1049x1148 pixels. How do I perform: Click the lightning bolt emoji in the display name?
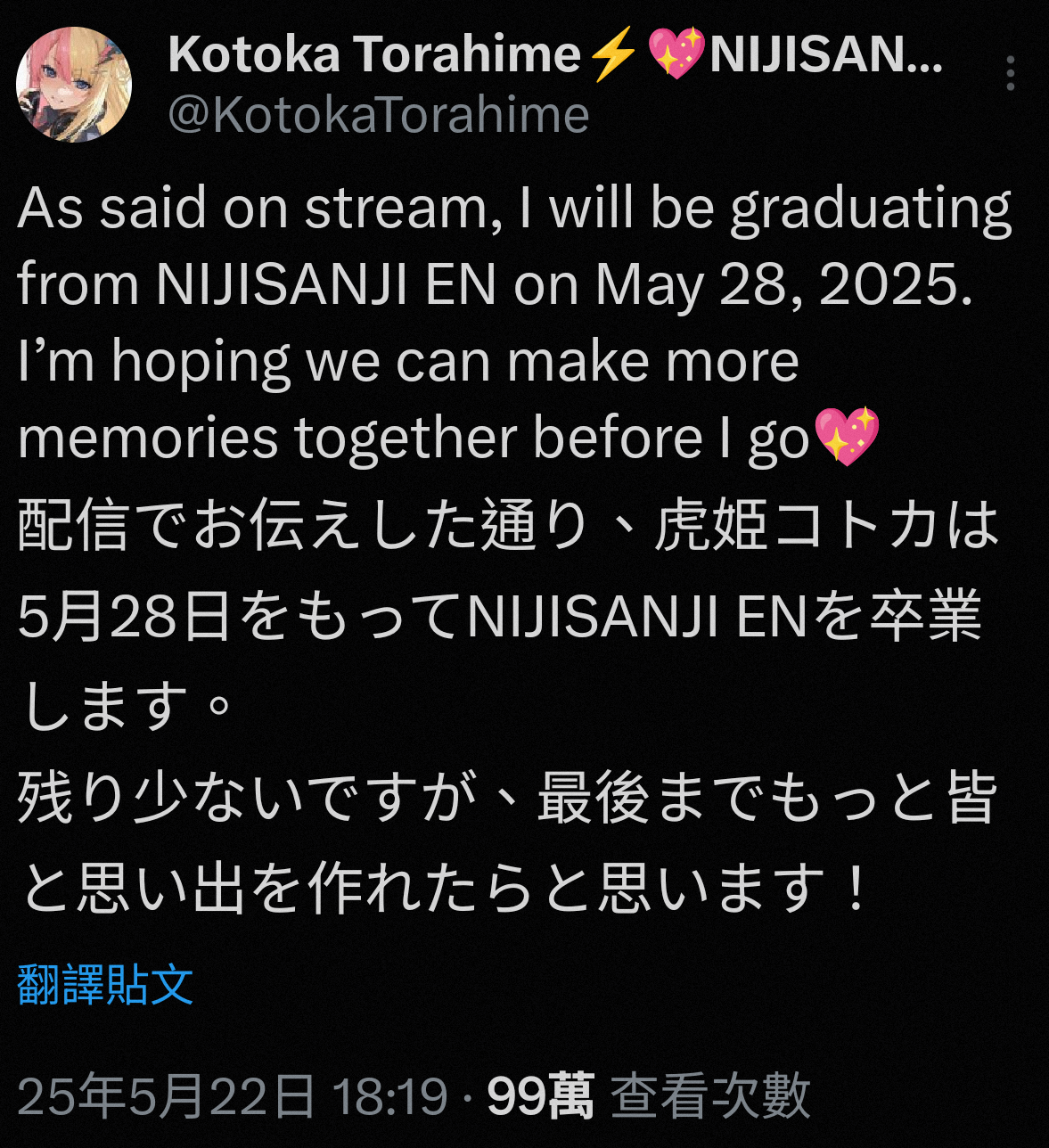click(x=614, y=53)
